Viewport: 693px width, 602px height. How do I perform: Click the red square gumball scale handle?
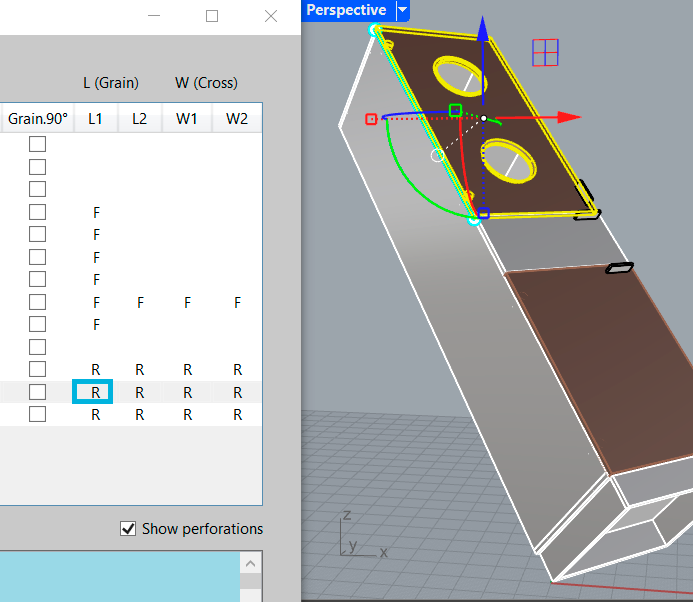pyautogui.click(x=371, y=119)
